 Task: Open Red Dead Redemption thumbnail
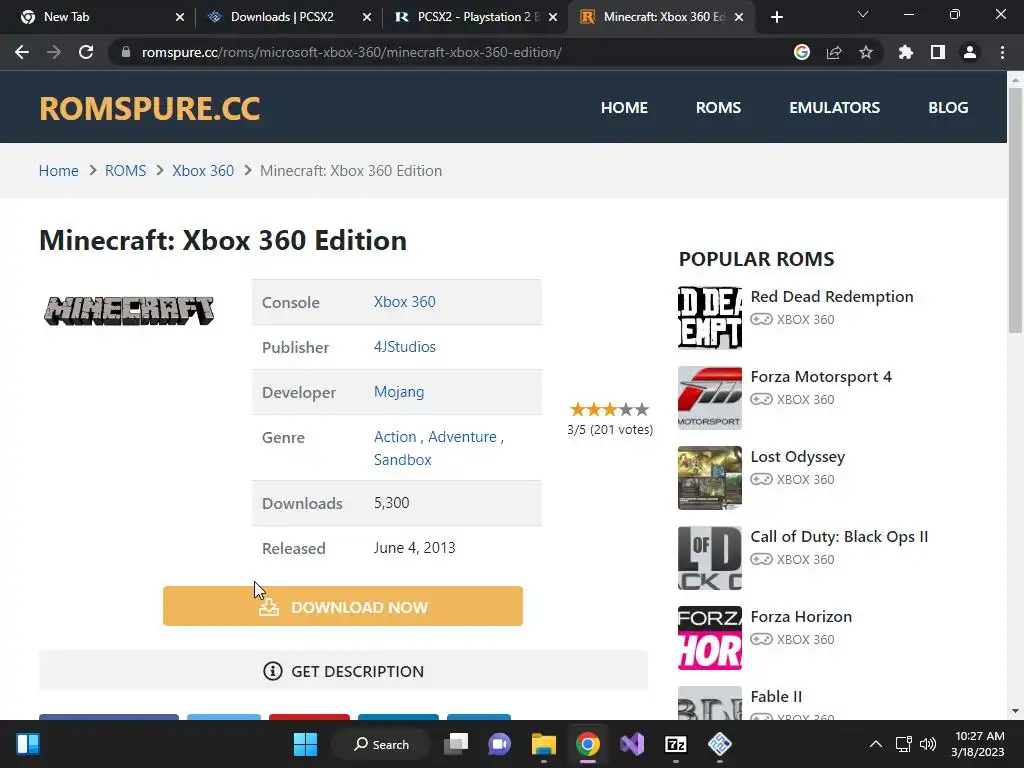(x=710, y=318)
